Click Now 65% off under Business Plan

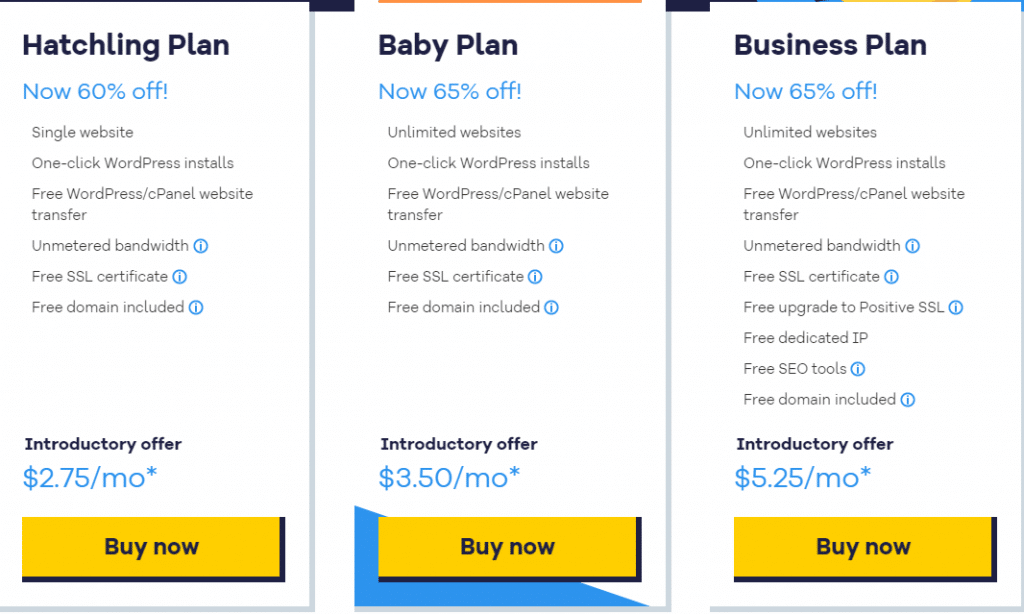pyautogui.click(x=805, y=91)
